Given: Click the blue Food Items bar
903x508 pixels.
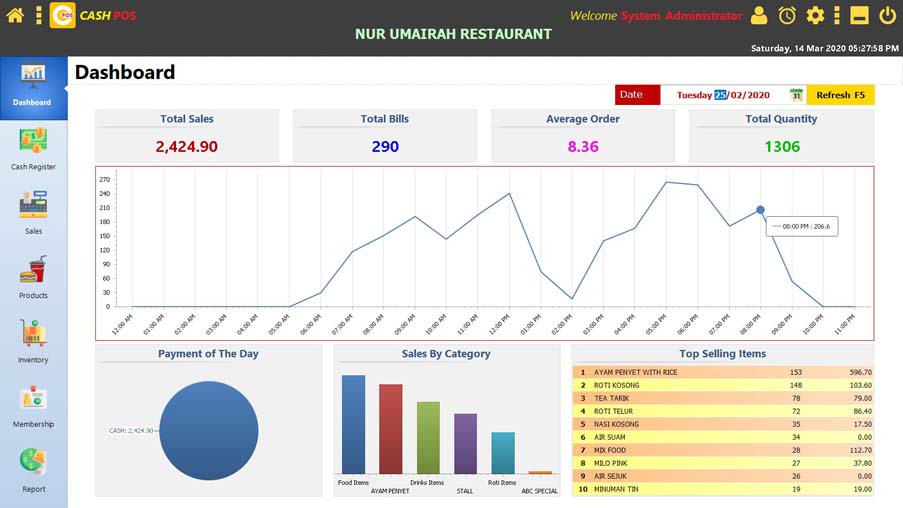Looking at the screenshot, I should [x=353, y=424].
